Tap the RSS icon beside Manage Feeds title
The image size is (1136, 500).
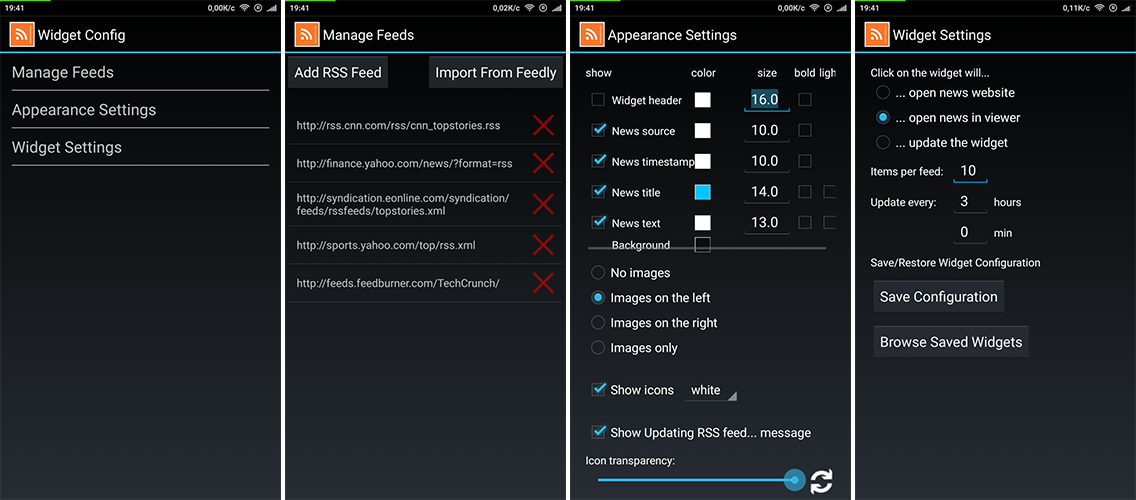pyautogui.click(x=306, y=34)
